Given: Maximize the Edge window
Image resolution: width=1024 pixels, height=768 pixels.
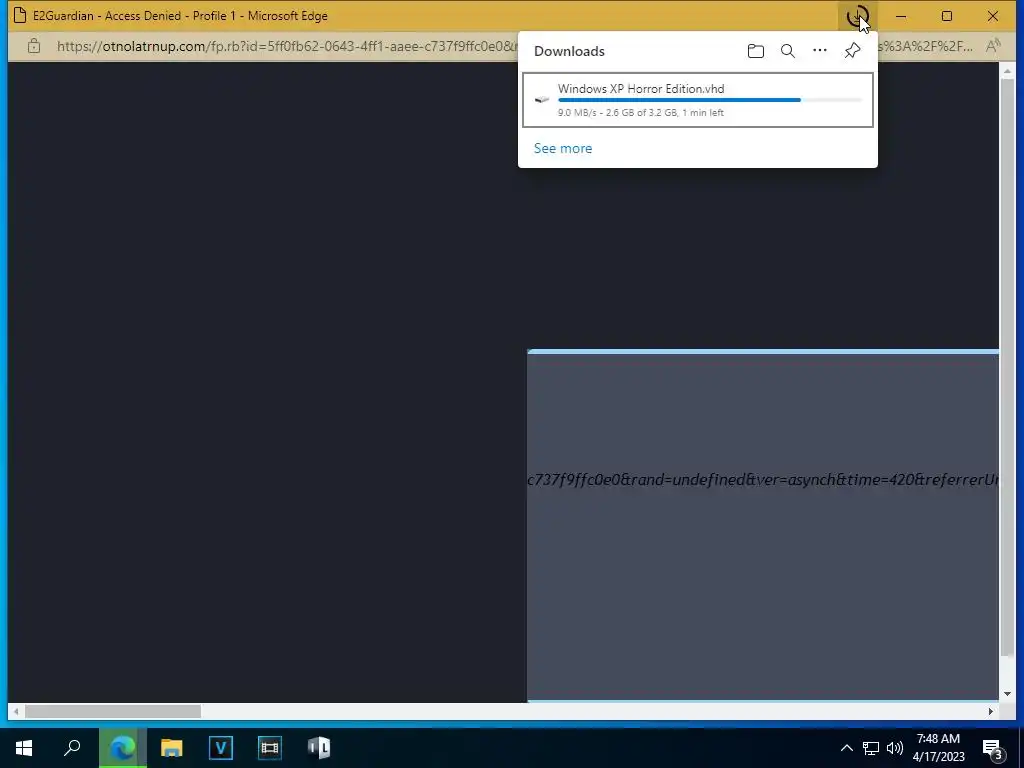Looking at the screenshot, I should [946, 16].
